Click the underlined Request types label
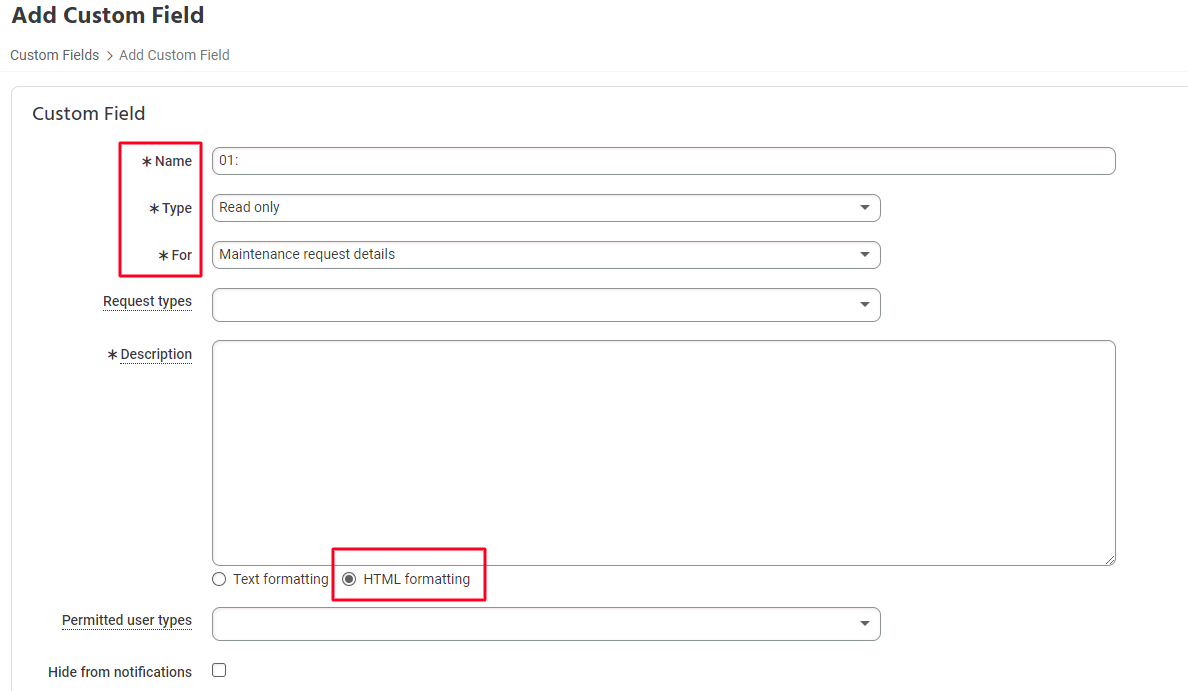 click(x=147, y=301)
